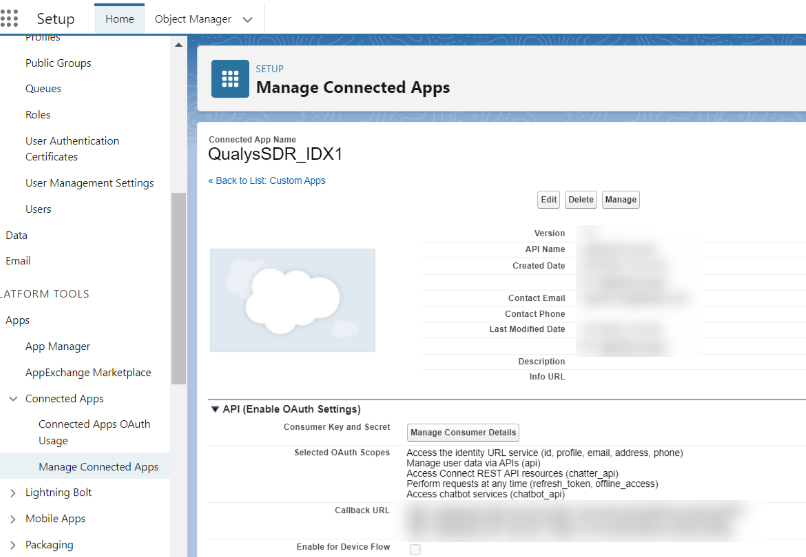Click sidebar scroll up arrow
The width and height of the screenshot is (806, 557).
click(178, 45)
